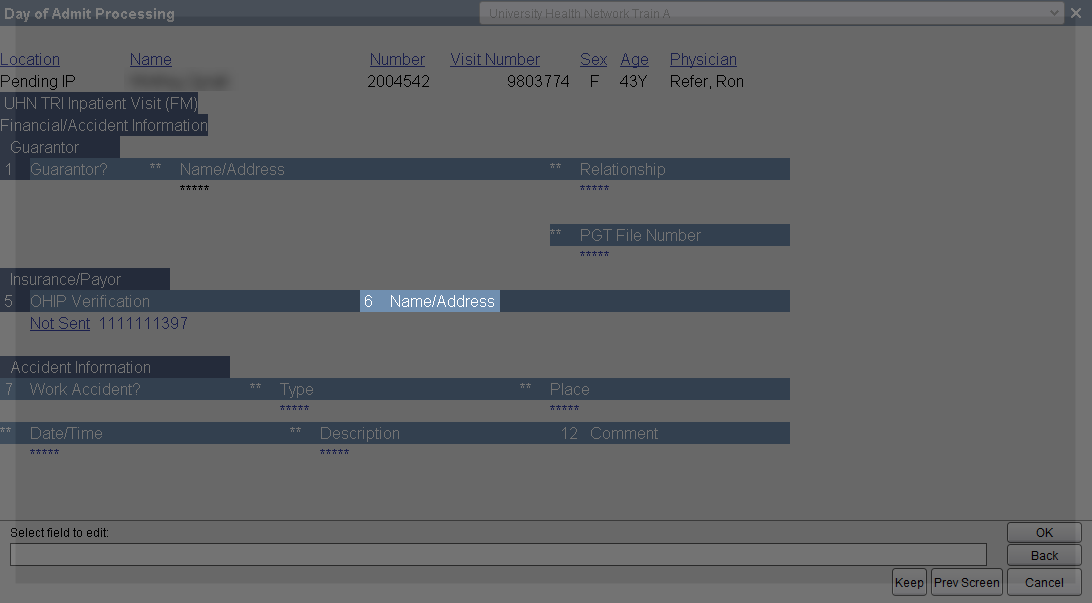1092x603 pixels.
Task: Click the Description field header
Action: click(359, 433)
